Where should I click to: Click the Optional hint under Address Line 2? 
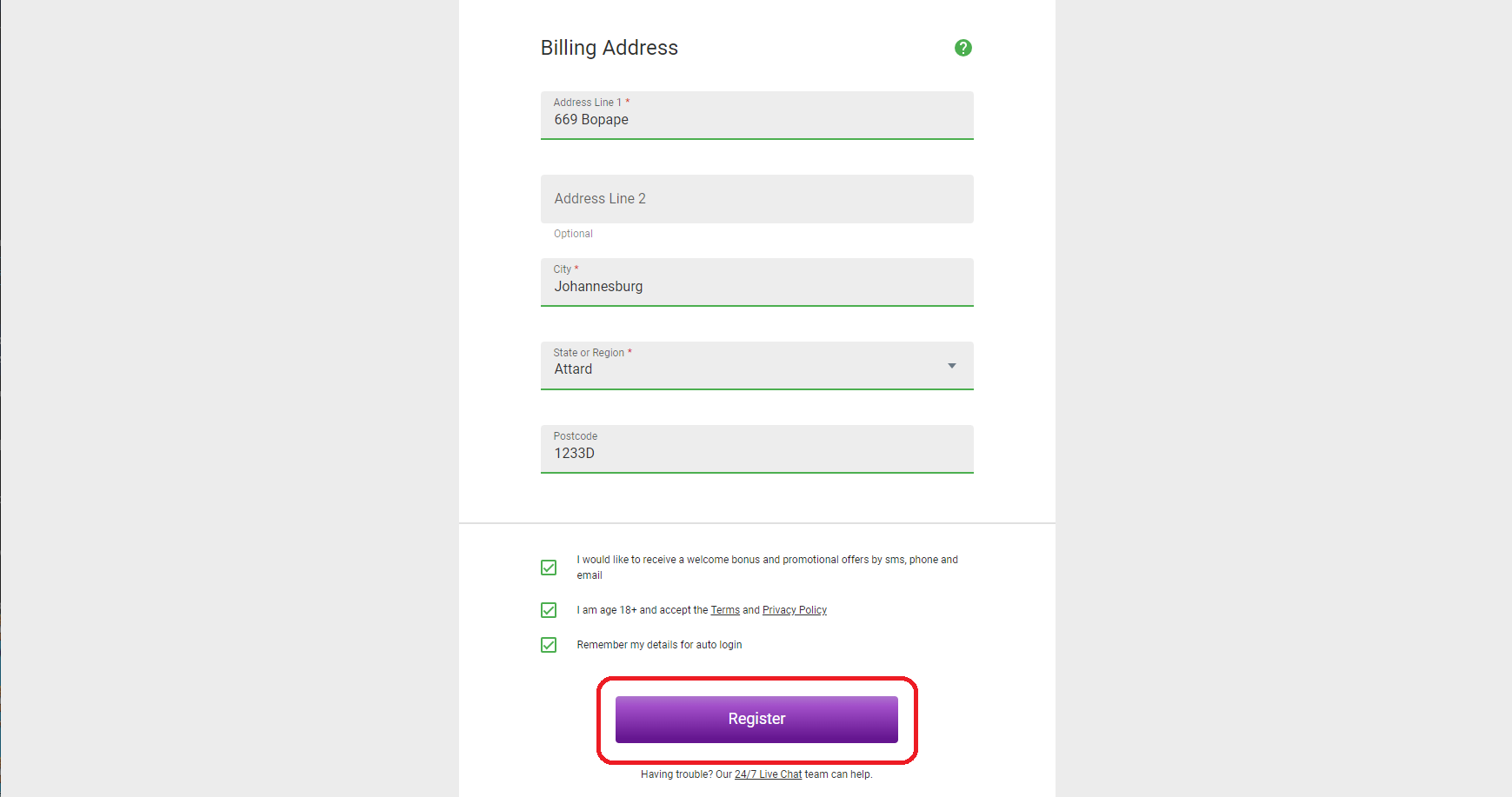click(573, 234)
